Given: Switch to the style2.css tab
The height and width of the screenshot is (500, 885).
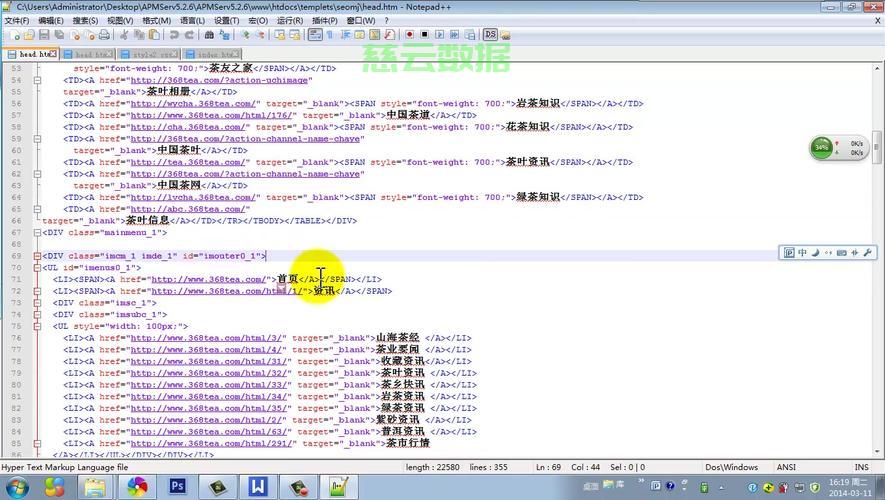Looking at the screenshot, I should click(149, 54).
